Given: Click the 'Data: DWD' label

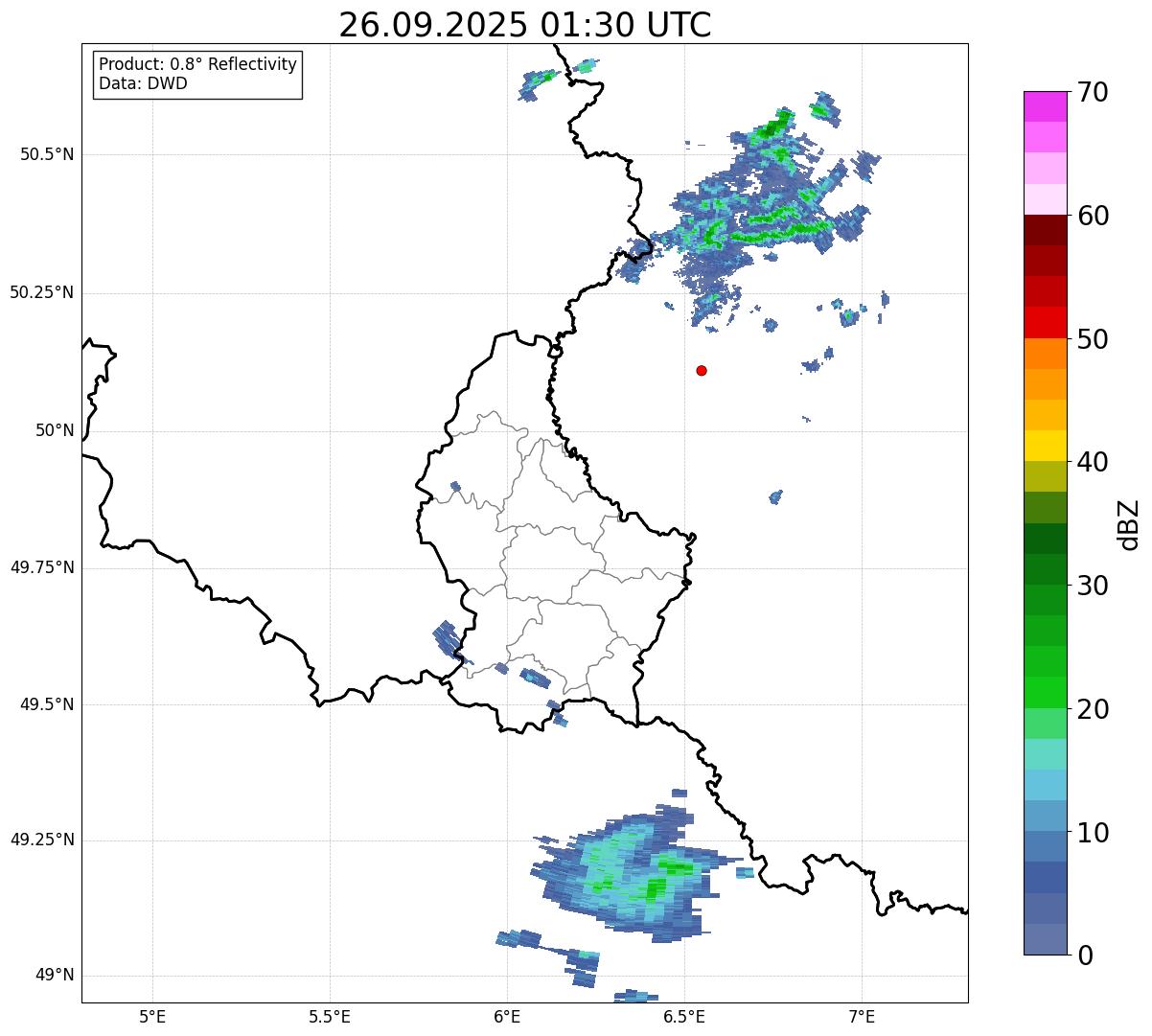Looking at the screenshot, I should pos(143,83).
